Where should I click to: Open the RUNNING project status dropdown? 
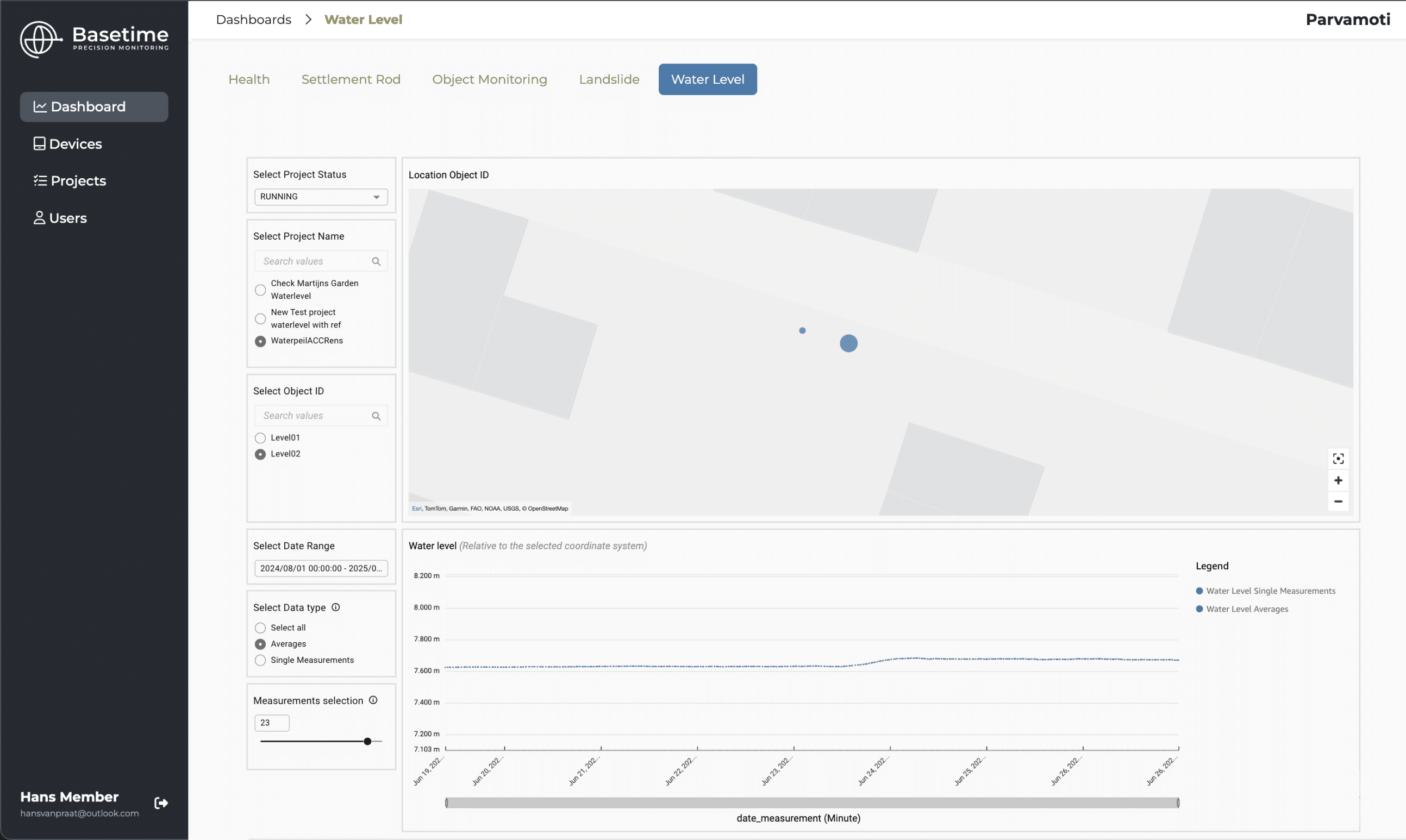(321, 197)
